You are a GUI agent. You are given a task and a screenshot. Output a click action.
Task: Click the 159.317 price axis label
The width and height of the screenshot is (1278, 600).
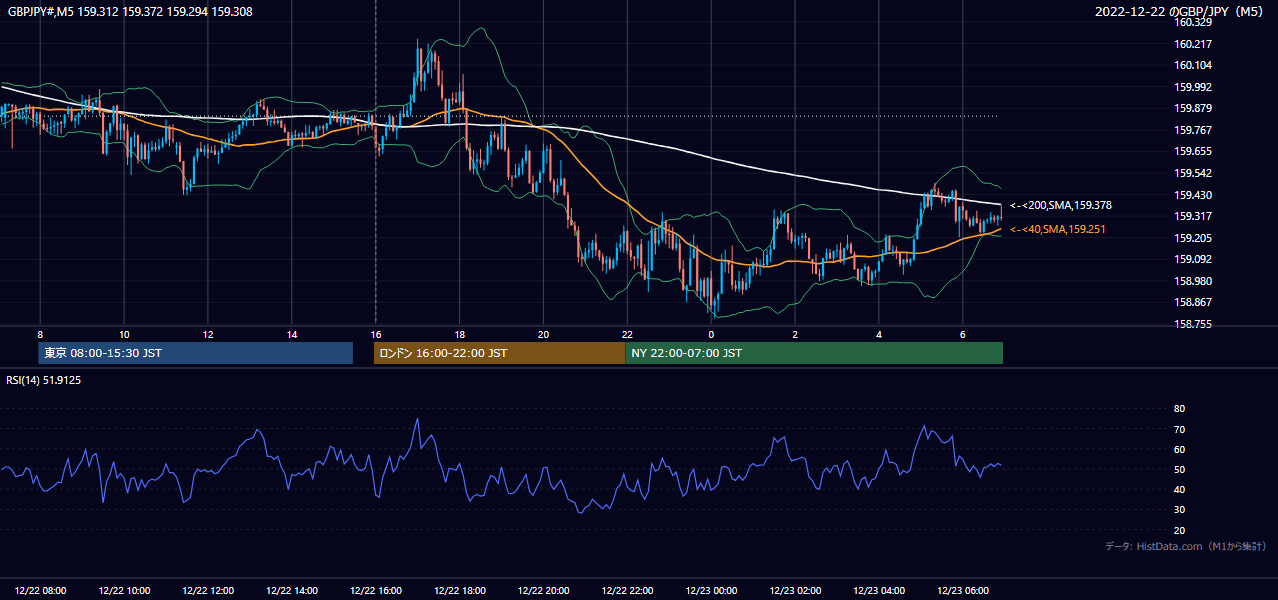tap(1193, 216)
